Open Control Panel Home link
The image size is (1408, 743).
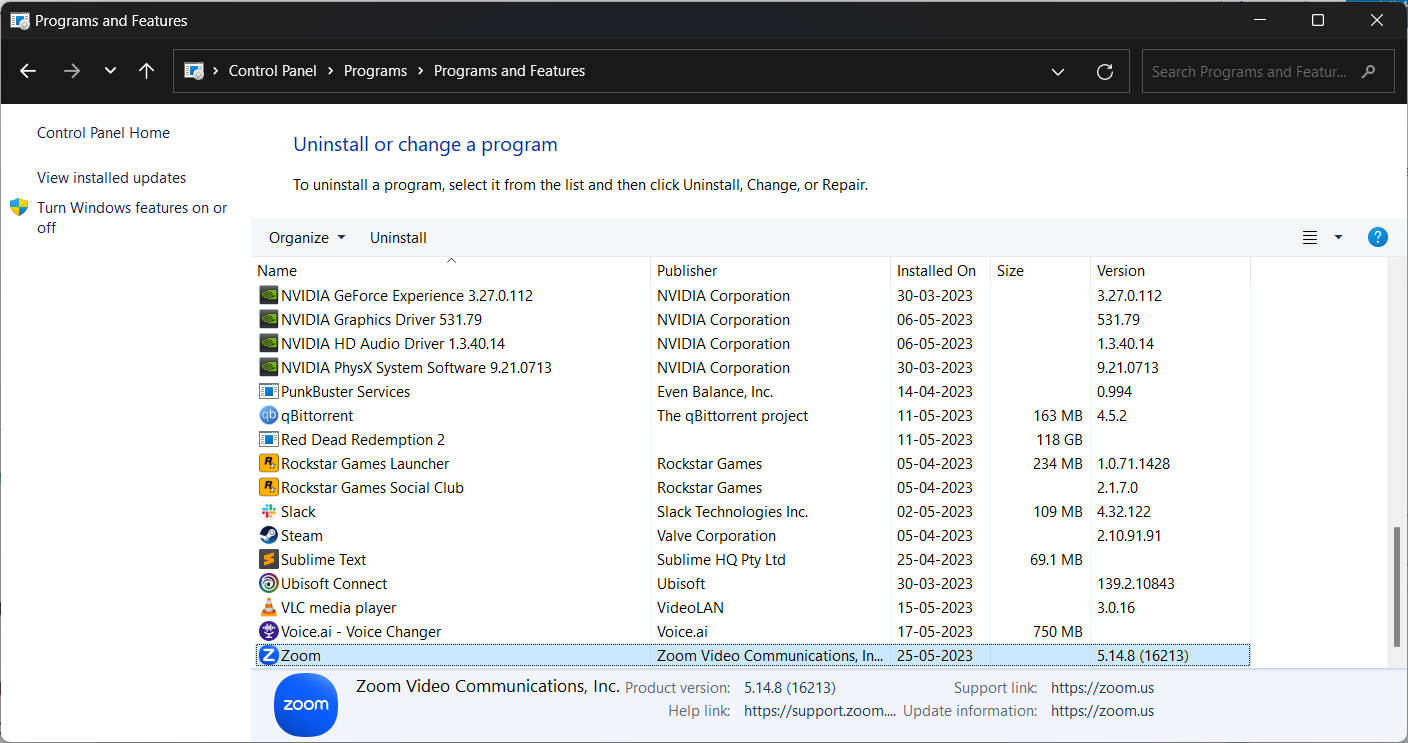click(x=103, y=133)
